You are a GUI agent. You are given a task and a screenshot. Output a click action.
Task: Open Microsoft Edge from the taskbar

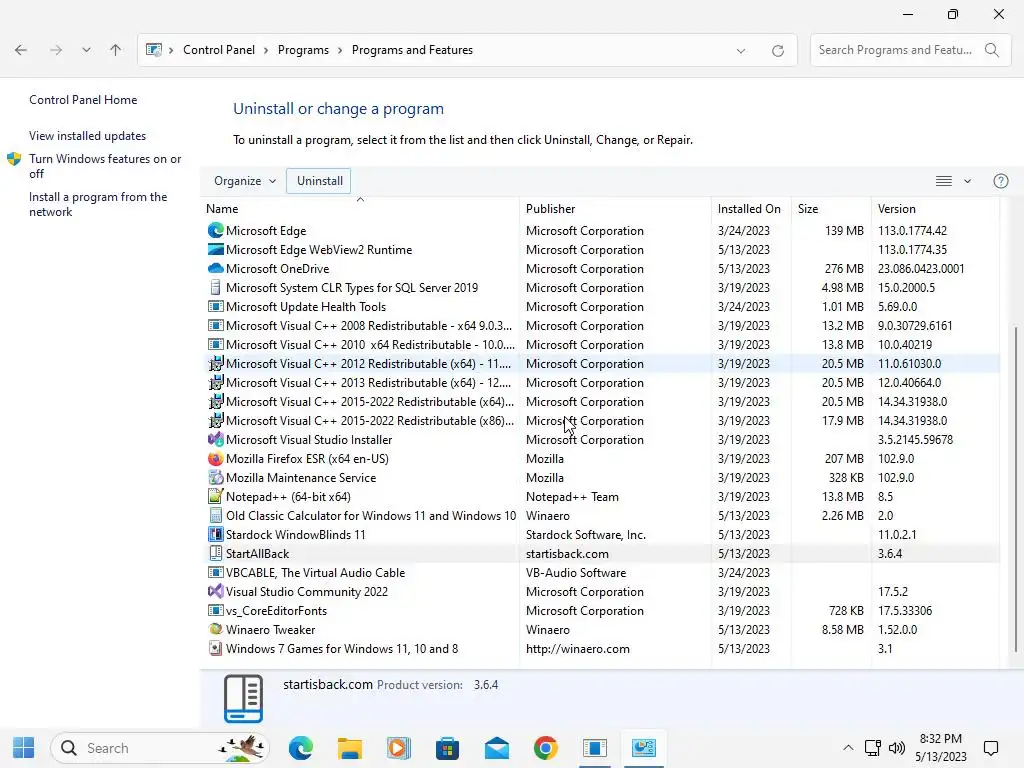[x=301, y=748]
